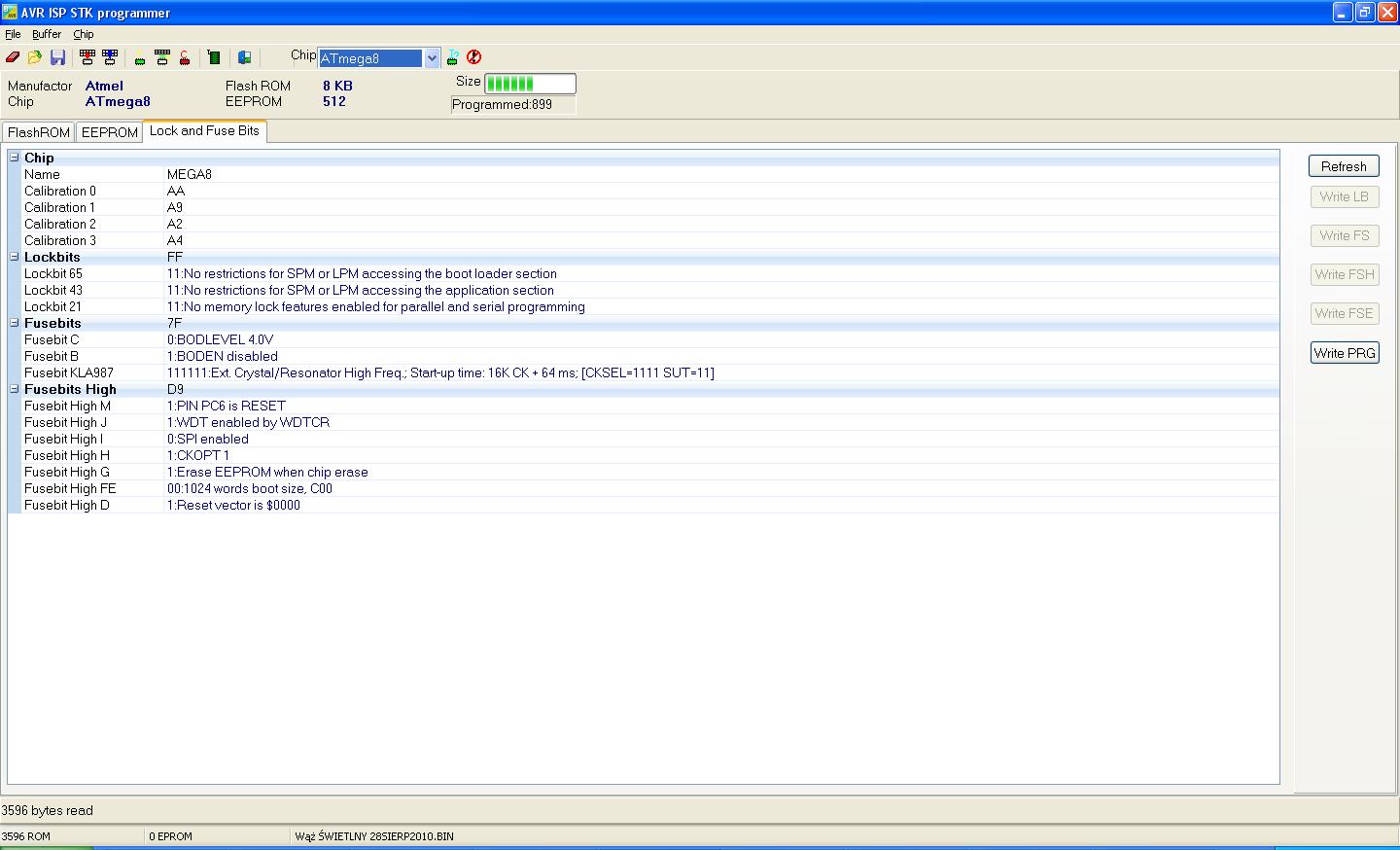Image resolution: width=1400 pixels, height=850 pixels.
Task: Click the red chip icon marked C
Action: (x=184, y=57)
